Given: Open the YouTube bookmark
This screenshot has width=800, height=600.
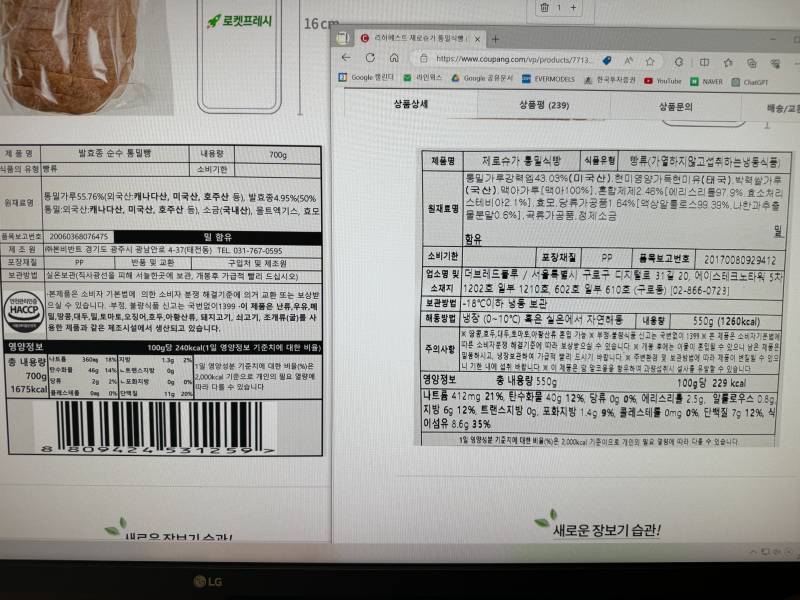Looking at the screenshot, I should (x=663, y=81).
